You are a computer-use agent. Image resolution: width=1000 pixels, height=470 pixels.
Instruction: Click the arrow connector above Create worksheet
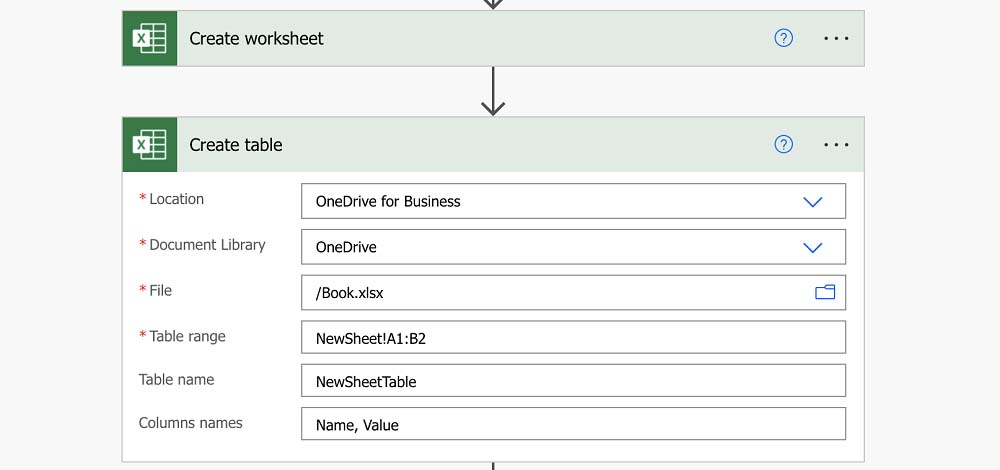click(x=493, y=4)
